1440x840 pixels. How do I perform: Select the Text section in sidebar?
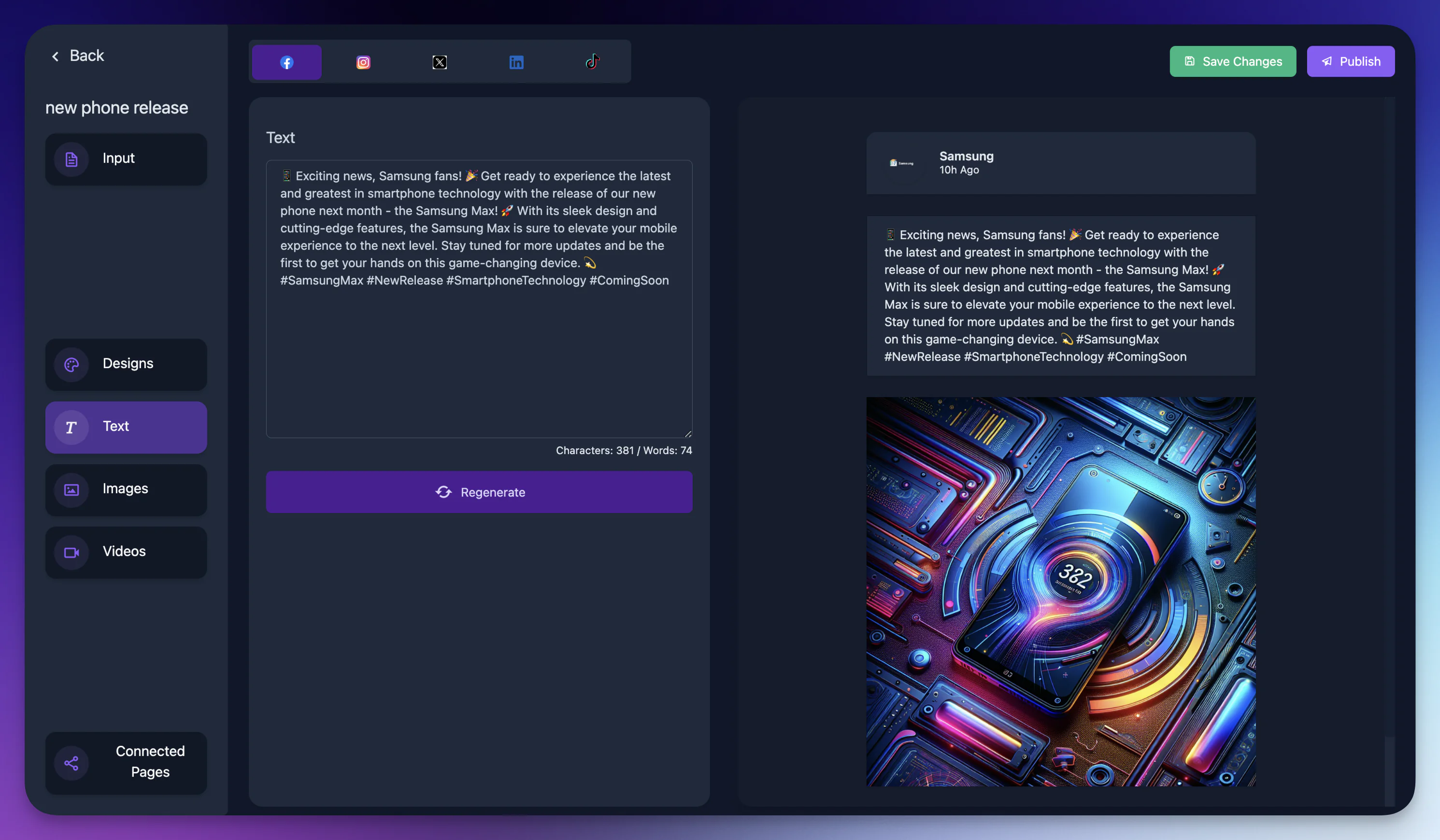126,427
